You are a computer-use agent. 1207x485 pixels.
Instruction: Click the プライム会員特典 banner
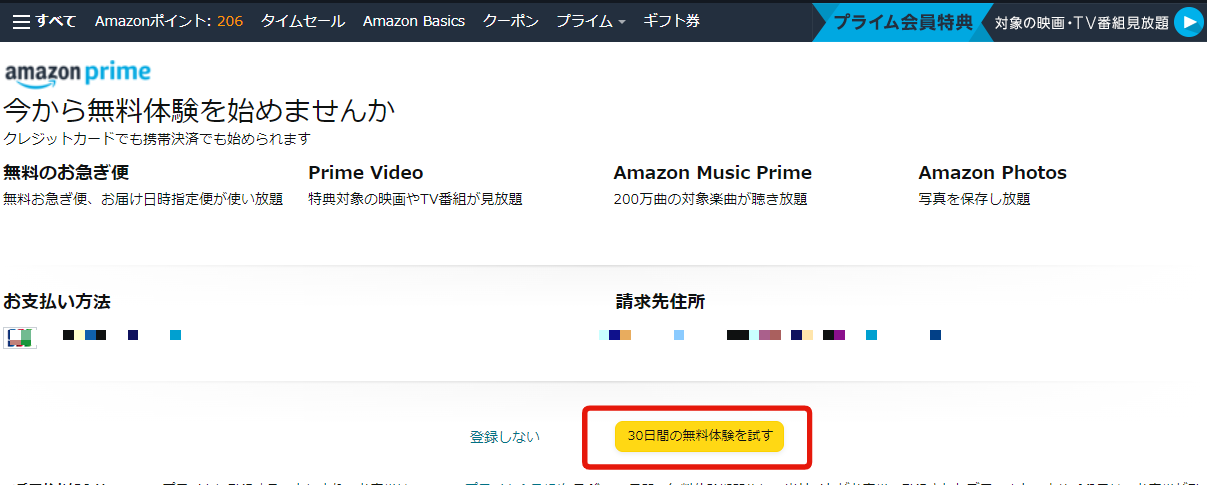(902, 22)
